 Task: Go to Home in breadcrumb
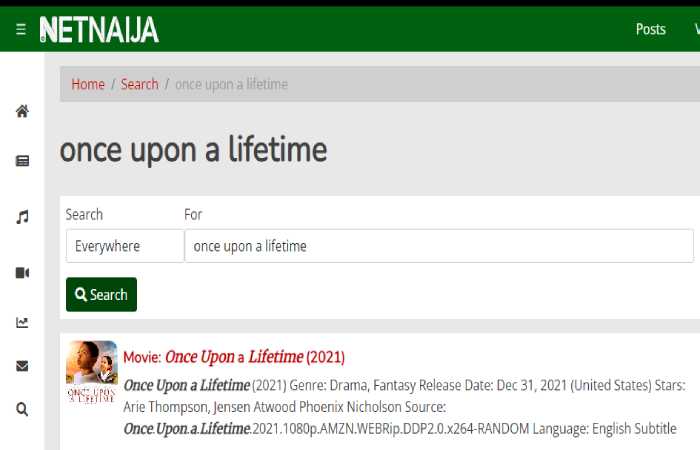pos(88,84)
